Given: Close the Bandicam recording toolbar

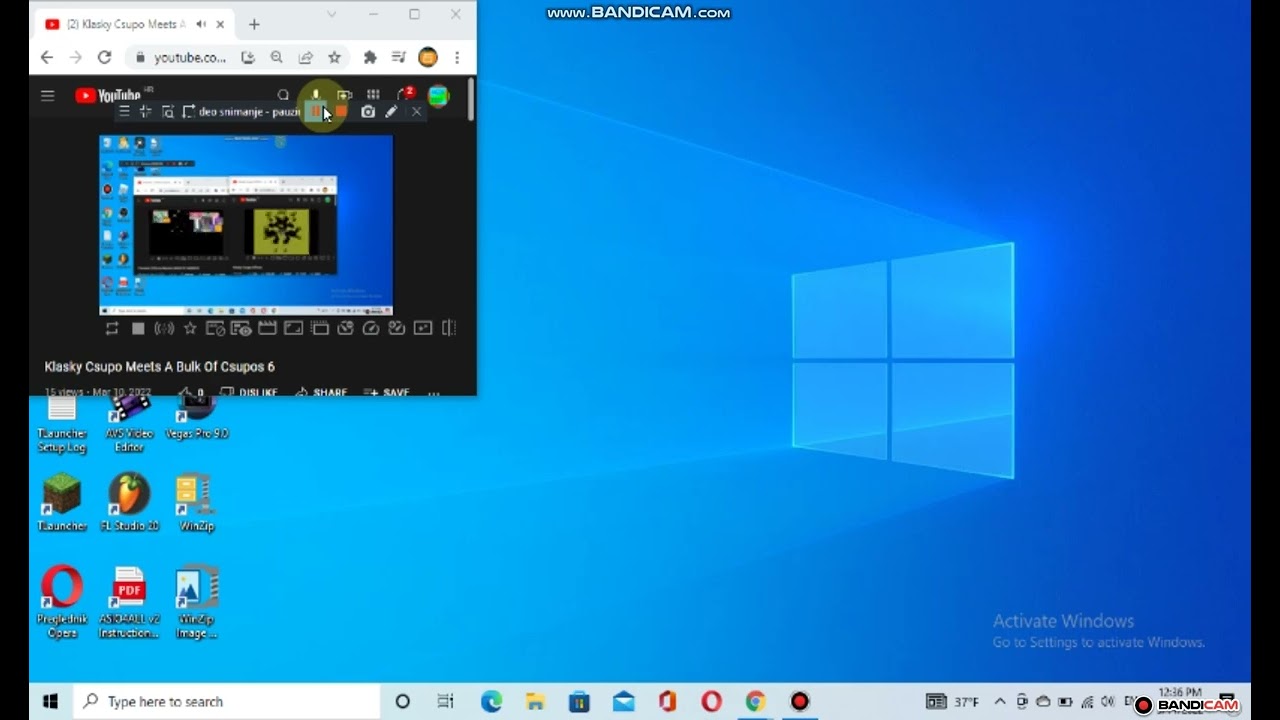Looking at the screenshot, I should click(x=417, y=112).
